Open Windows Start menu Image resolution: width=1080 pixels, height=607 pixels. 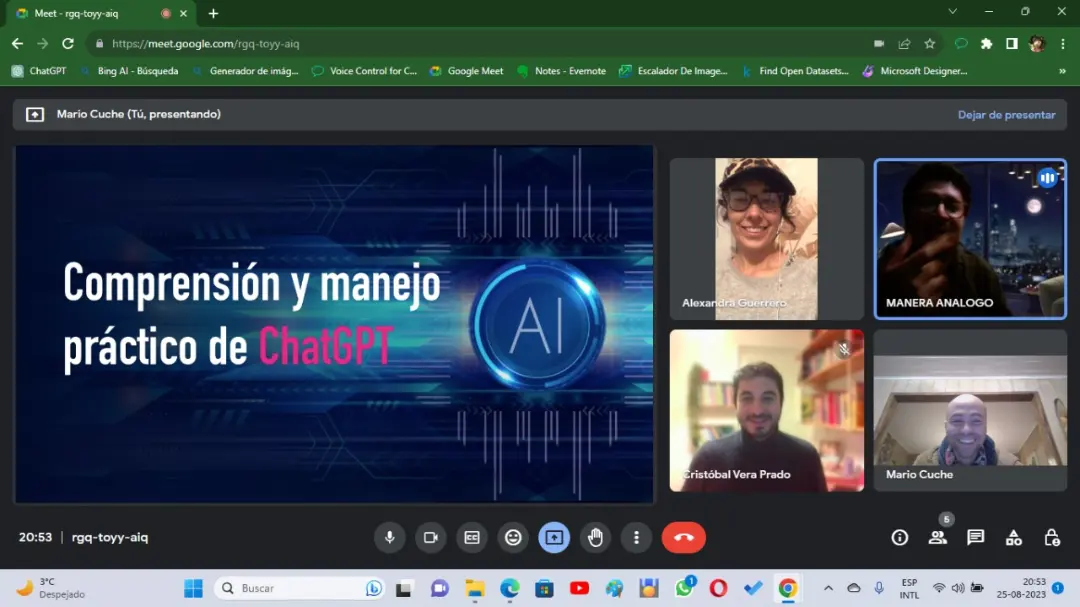coord(194,588)
